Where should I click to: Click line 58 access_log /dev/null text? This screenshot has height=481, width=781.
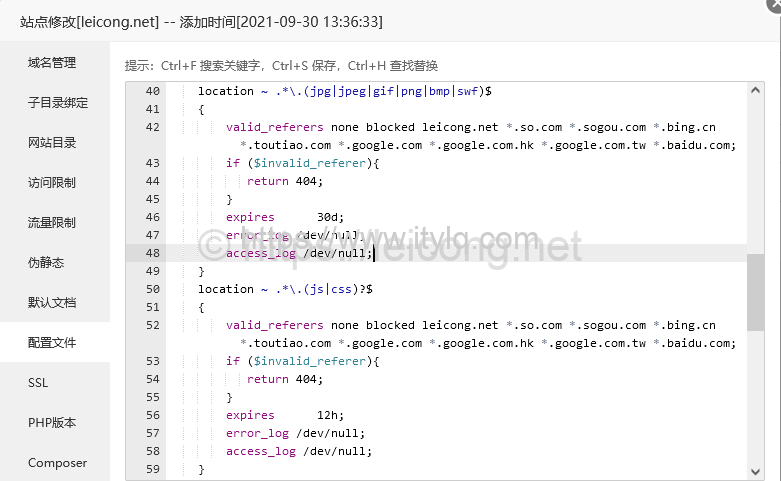(x=299, y=451)
